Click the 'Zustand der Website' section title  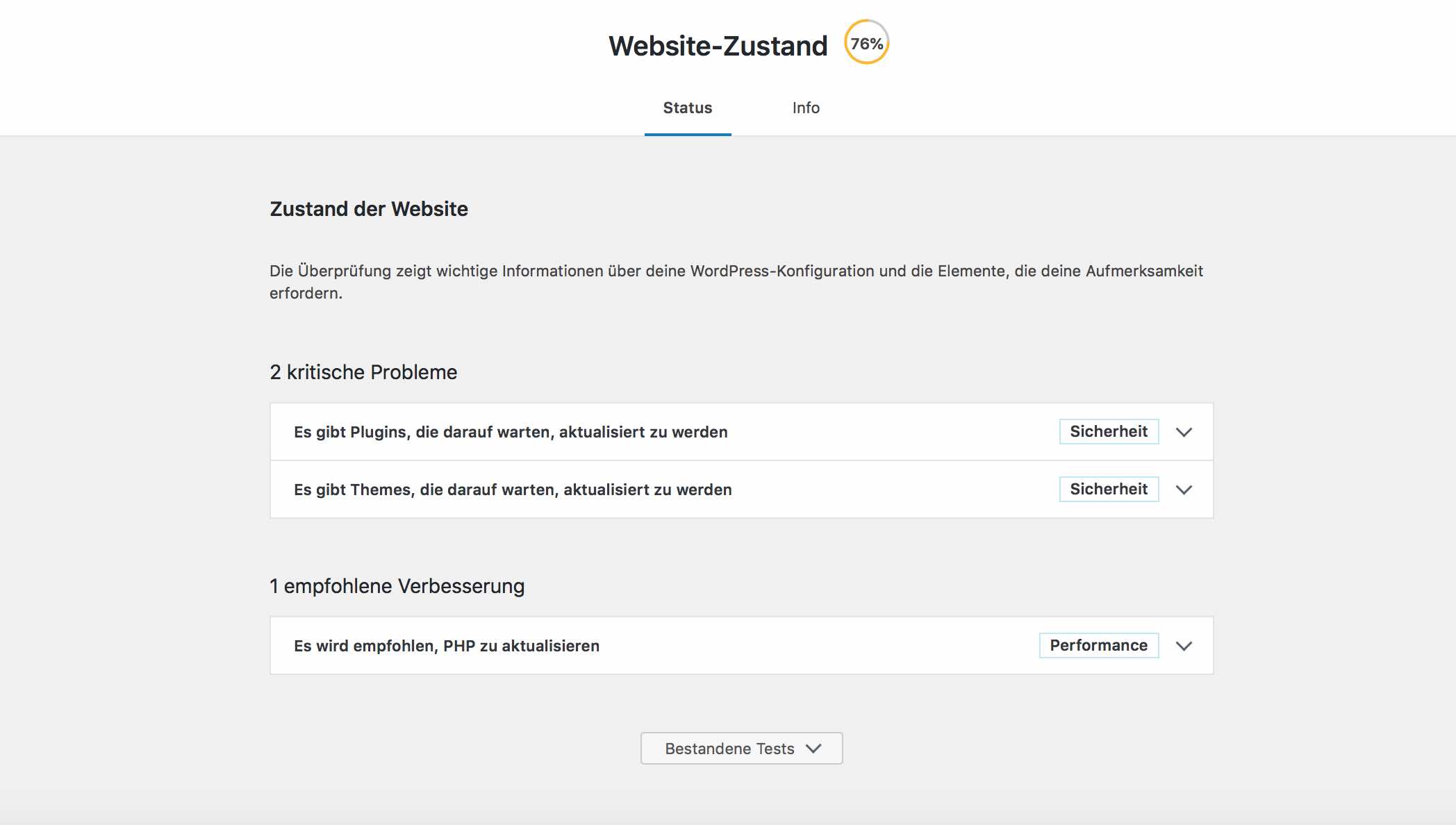(x=369, y=208)
